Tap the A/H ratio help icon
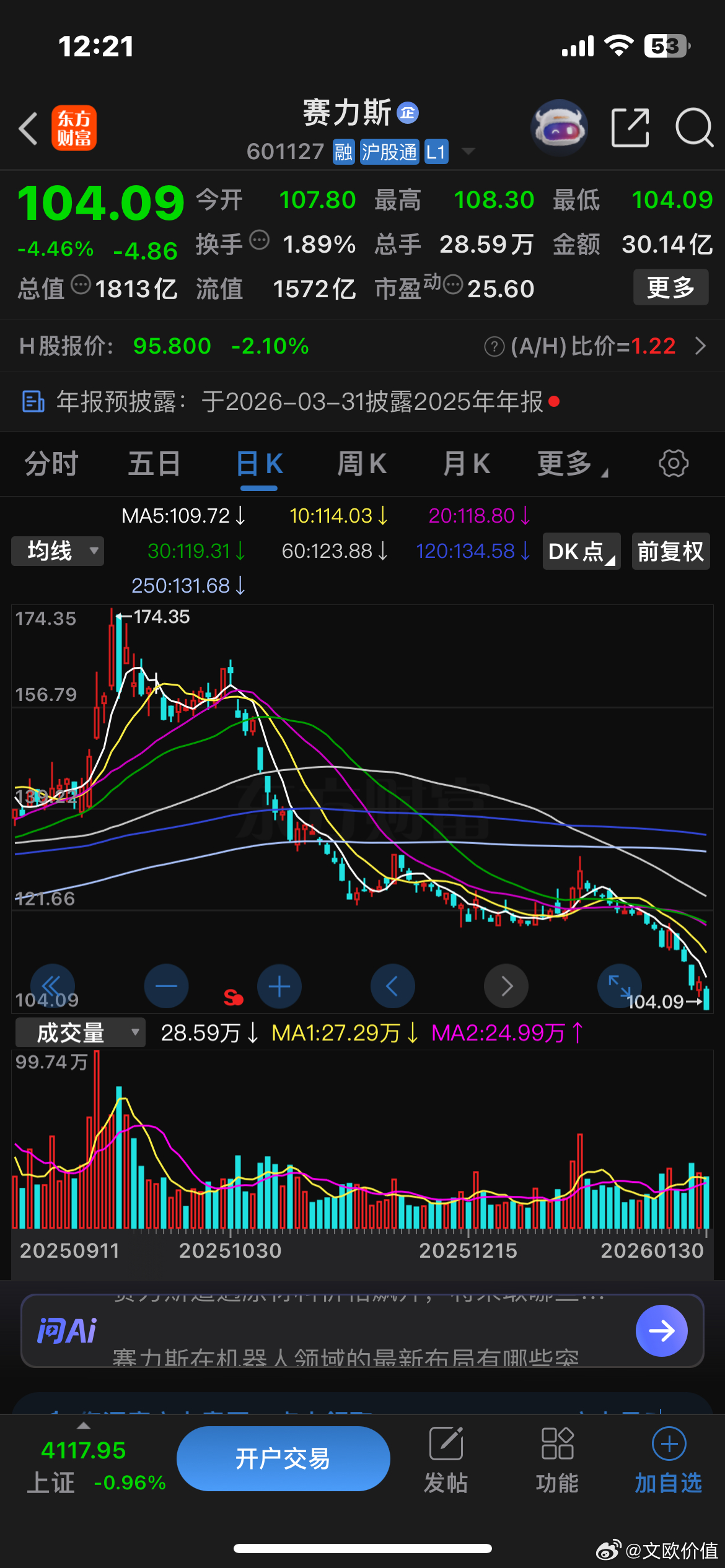This screenshot has height=1568, width=725. 494,347
